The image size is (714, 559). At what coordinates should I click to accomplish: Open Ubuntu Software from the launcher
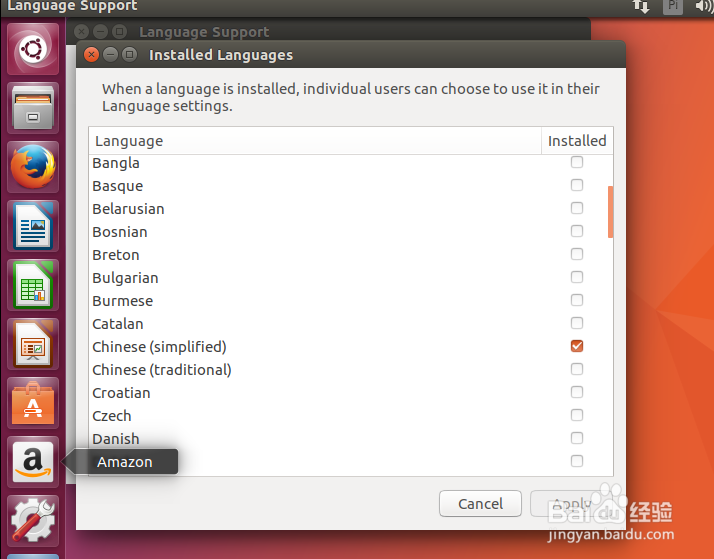[33, 403]
